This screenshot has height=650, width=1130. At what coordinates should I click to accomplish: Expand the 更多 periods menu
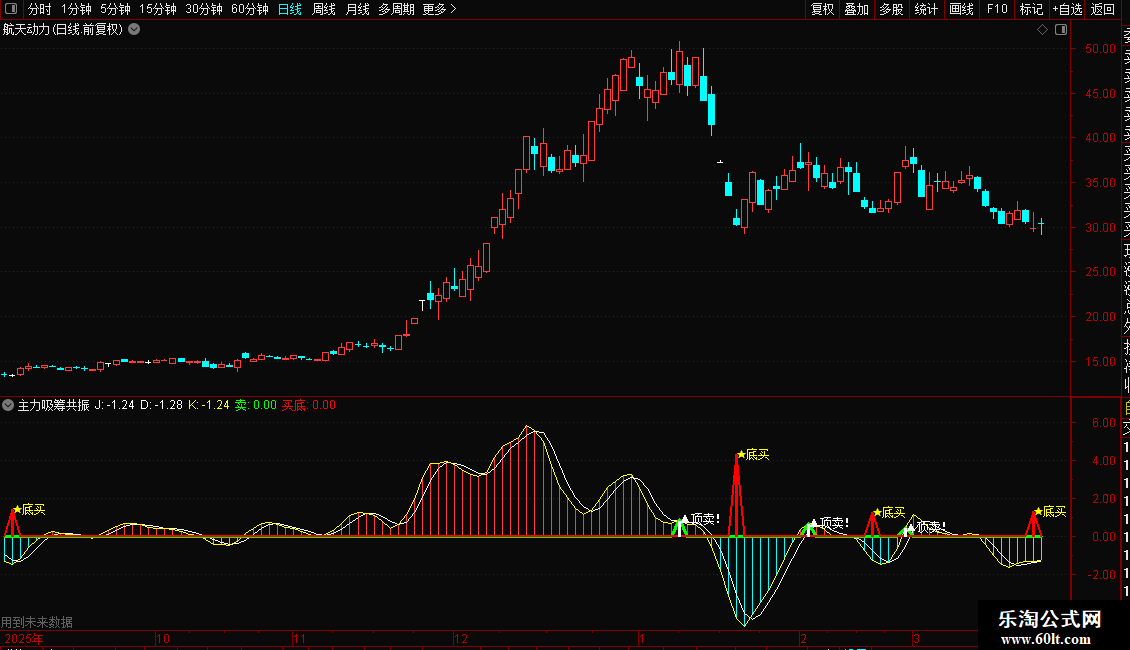click(x=439, y=9)
